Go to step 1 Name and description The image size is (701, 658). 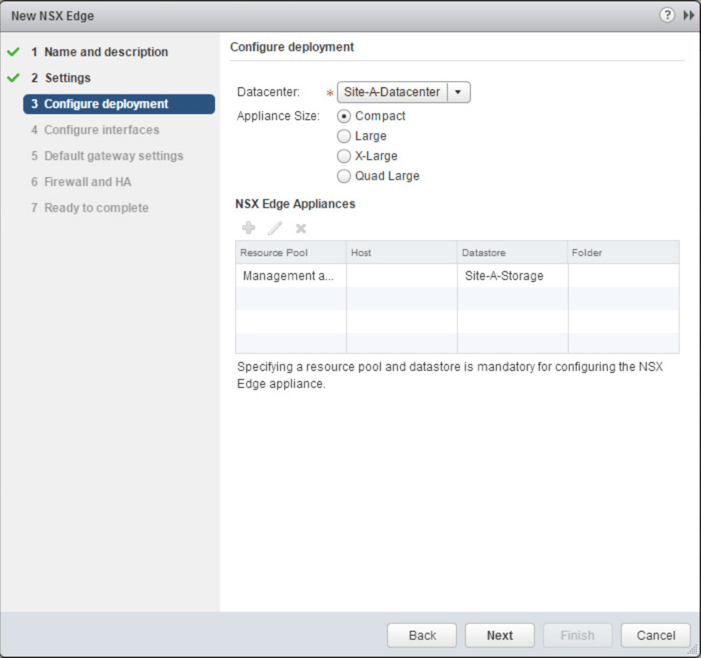coord(105,52)
